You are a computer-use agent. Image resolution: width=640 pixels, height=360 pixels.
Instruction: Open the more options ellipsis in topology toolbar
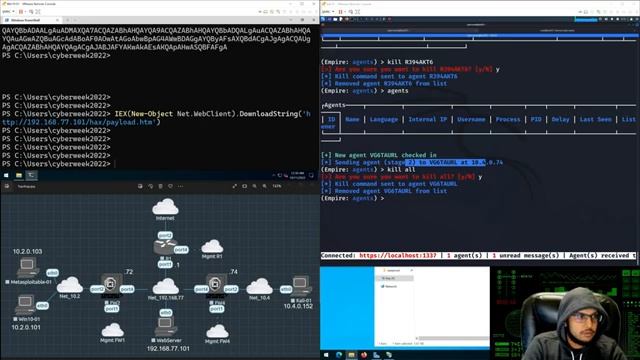pyautogui.click(x=180, y=186)
